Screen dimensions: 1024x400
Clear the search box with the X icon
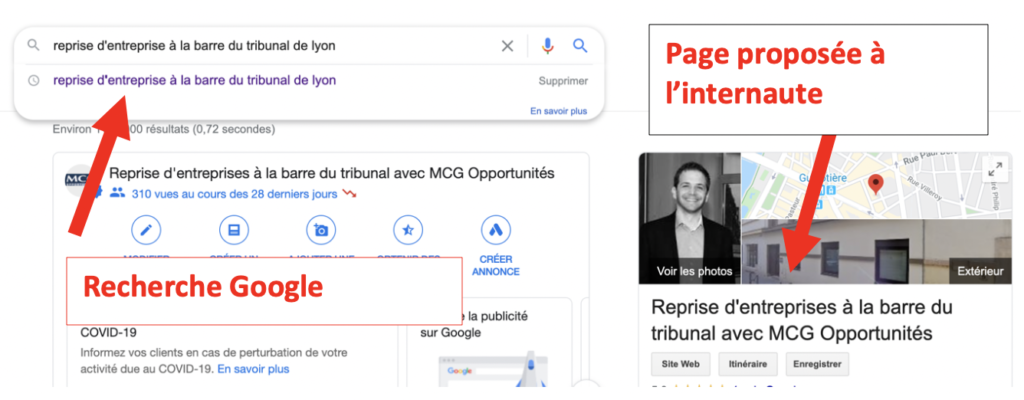507,46
